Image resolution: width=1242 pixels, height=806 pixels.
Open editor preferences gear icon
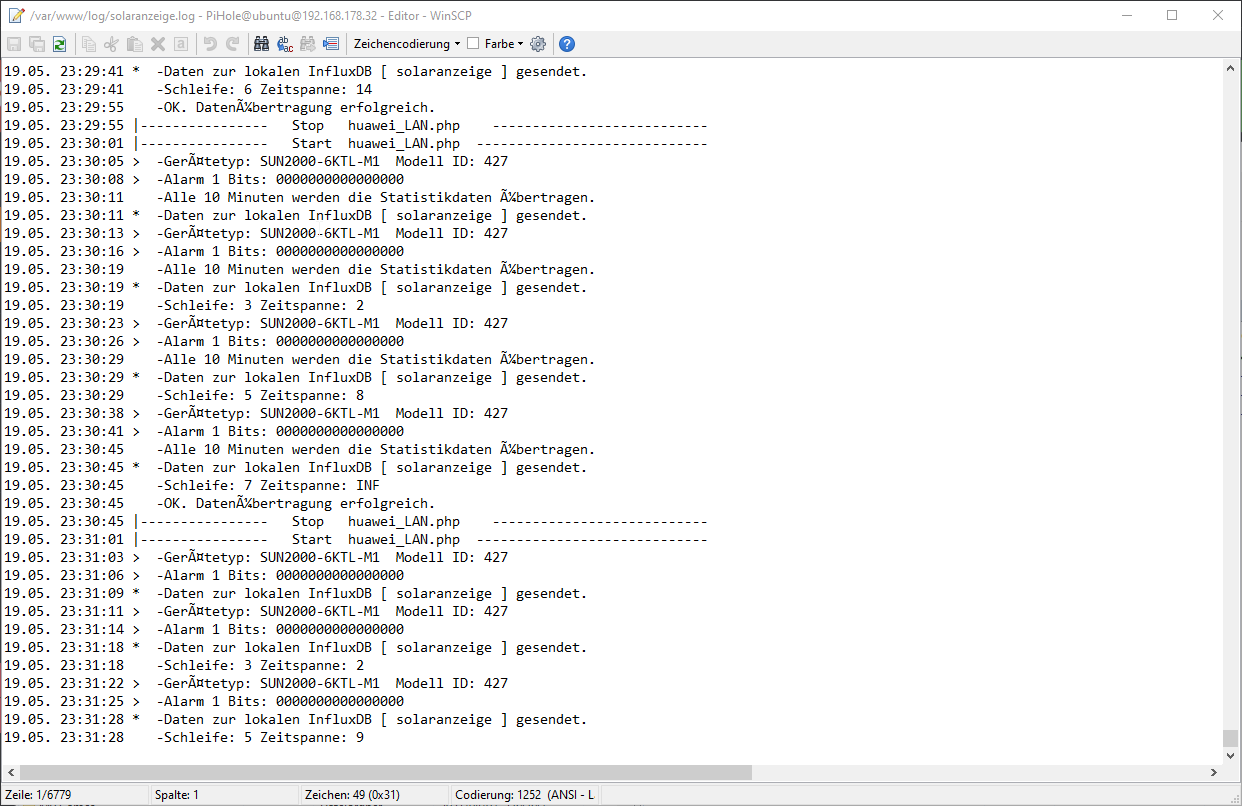[x=538, y=44]
